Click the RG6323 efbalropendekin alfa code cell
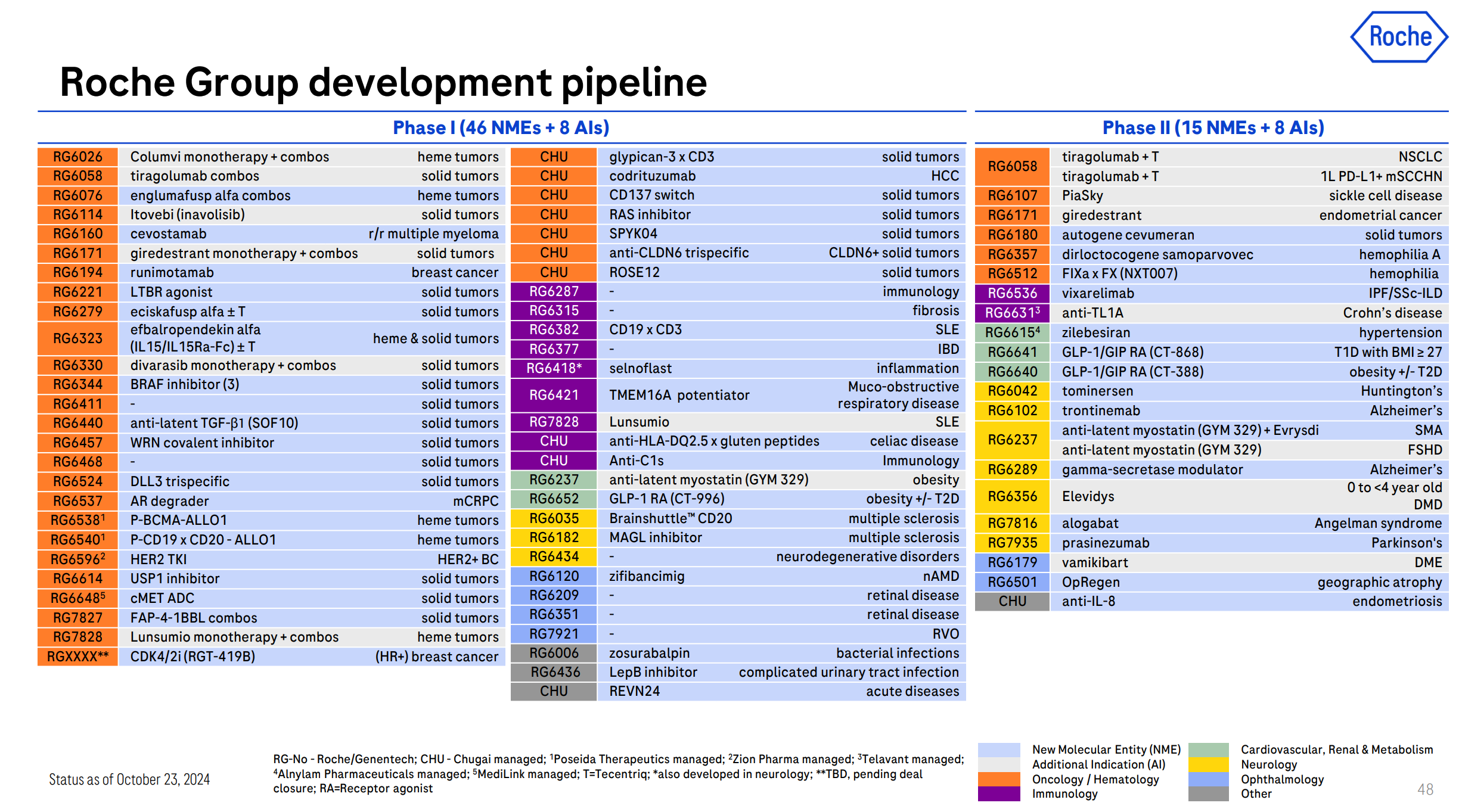Image resolution: width=1462 pixels, height=812 pixels. [x=77, y=338]
